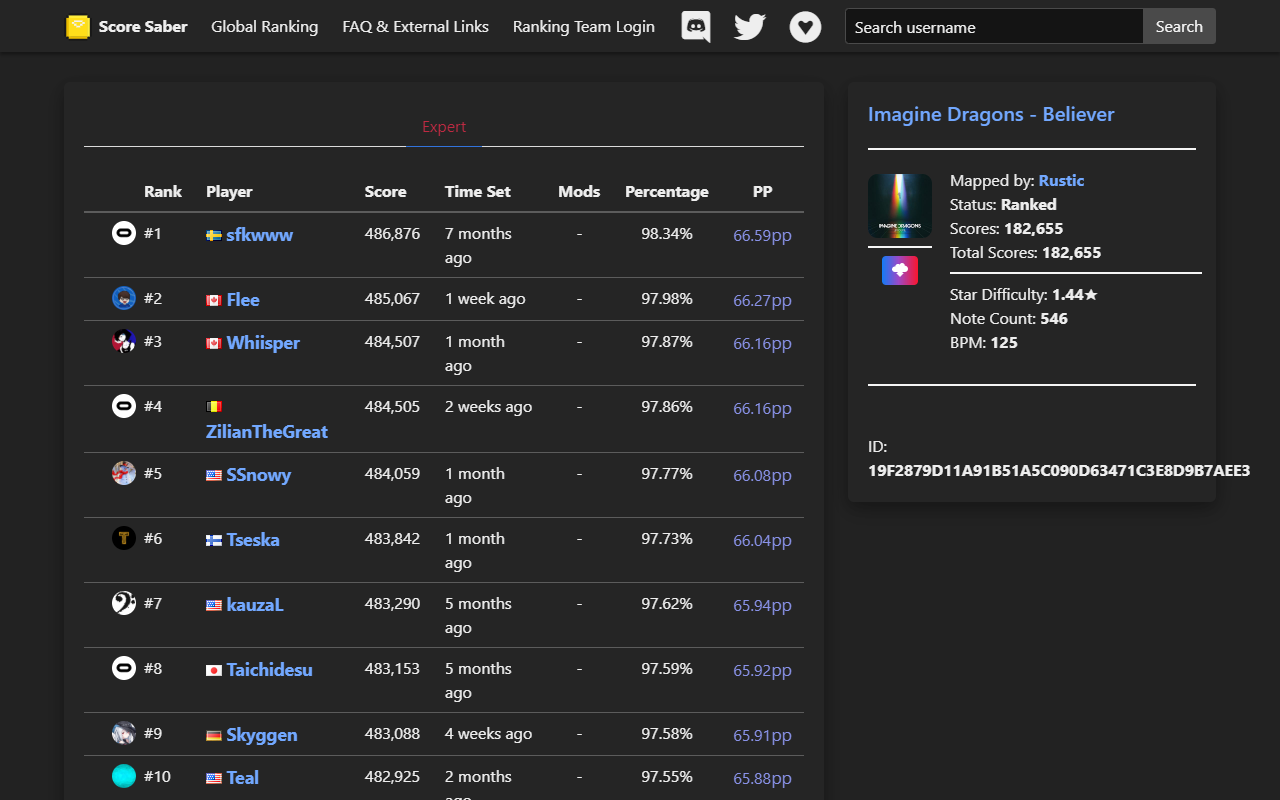Click the Finnish flag beside Tseska
Image resolution: width=1280 pixels, height=800 pixels.
pos(214,541)
